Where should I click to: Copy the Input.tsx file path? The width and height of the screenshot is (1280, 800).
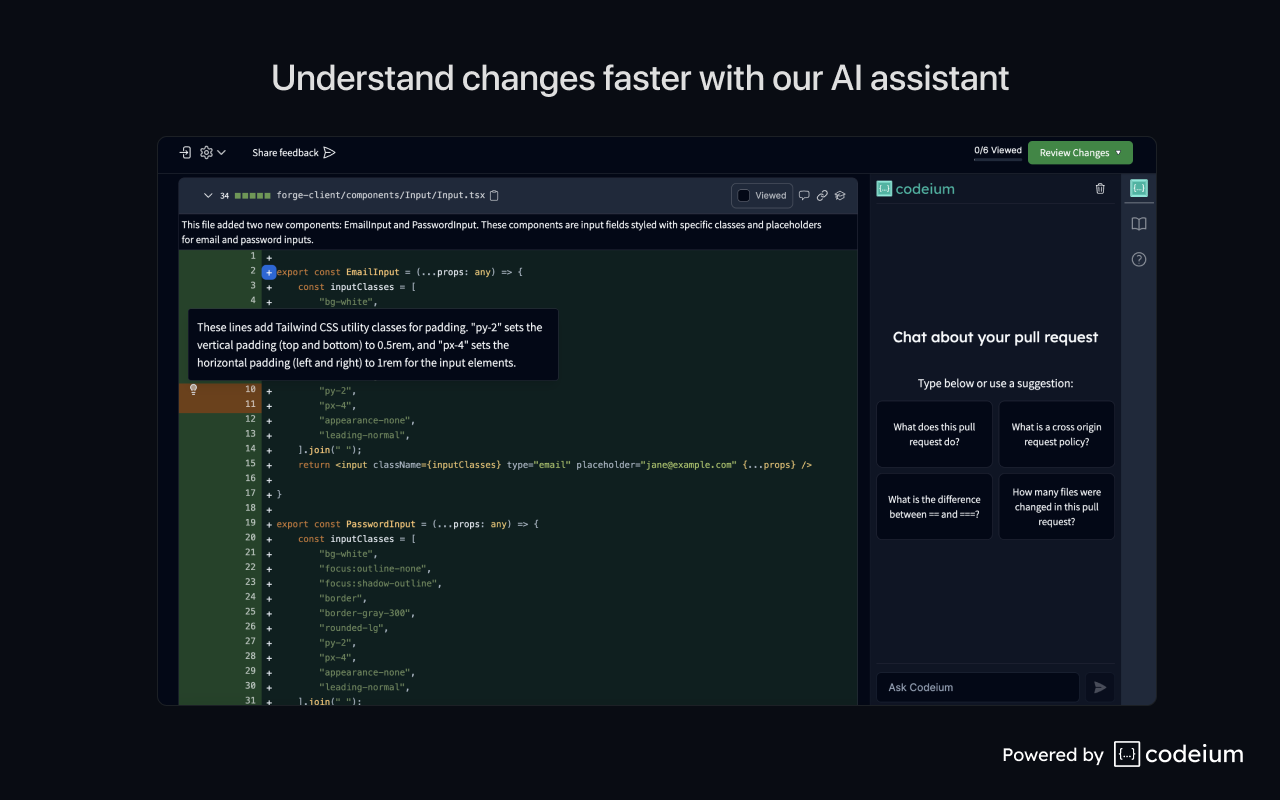494,195
